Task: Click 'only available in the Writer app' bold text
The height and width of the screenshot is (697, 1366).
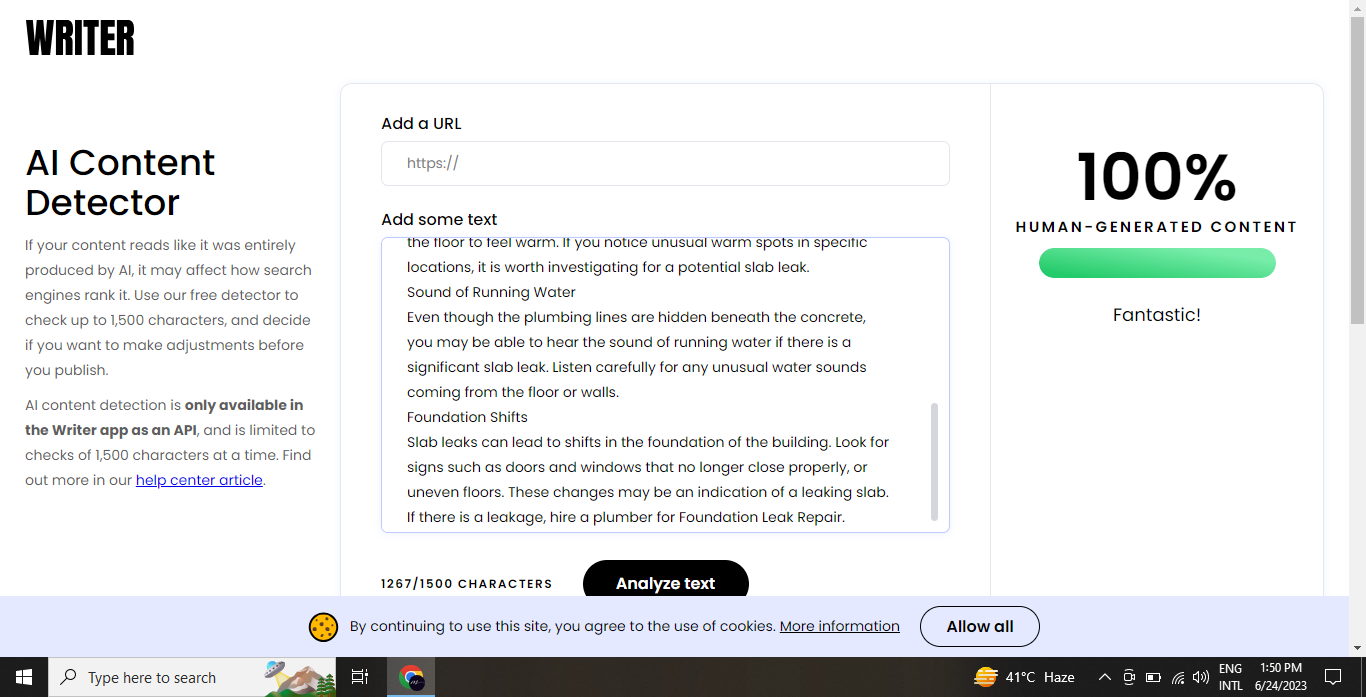Action: (164, 418)
